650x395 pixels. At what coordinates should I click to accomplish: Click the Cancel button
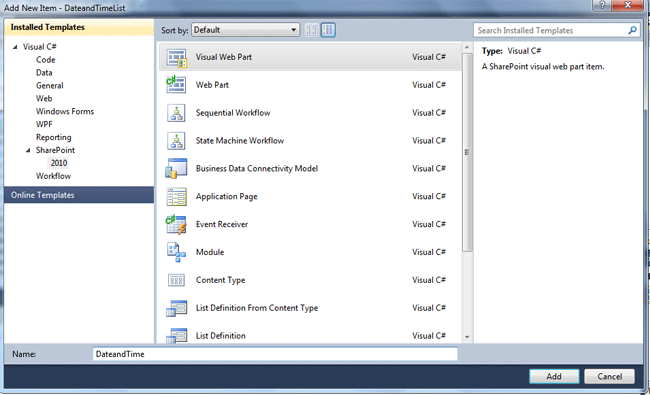(609, 376)
